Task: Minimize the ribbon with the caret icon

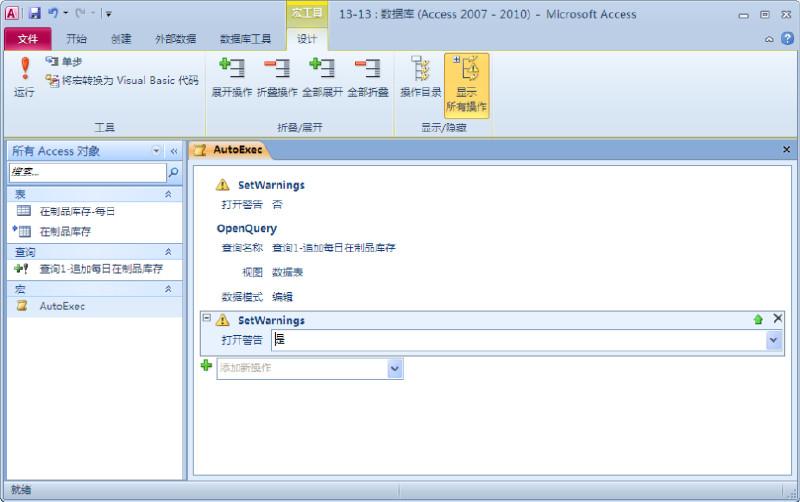Action: coord(769,39)
